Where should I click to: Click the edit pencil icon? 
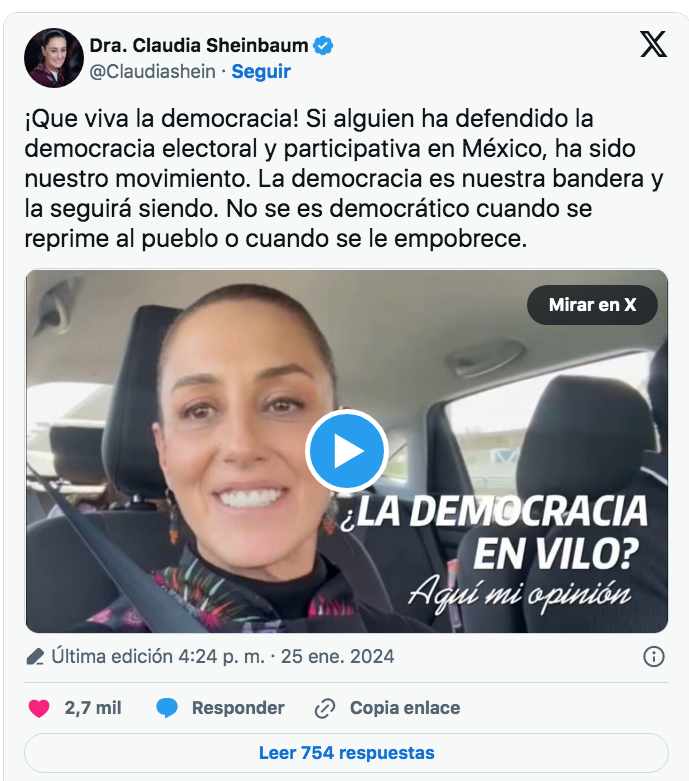tap(35, 656)
